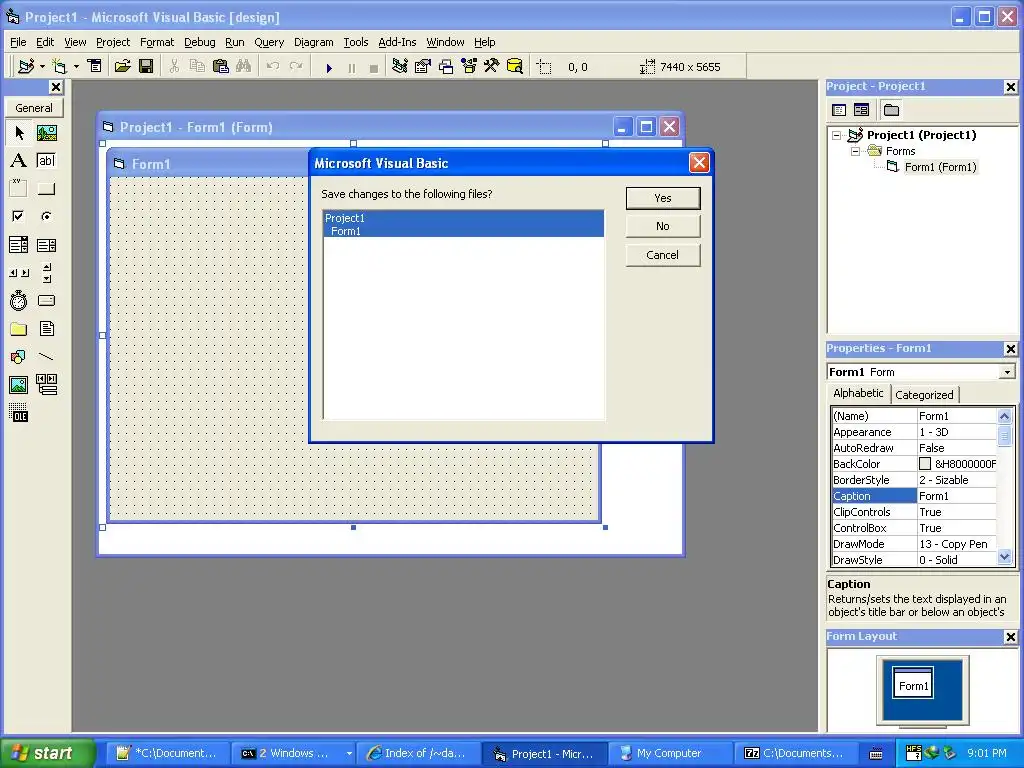
Task: Open the File menu
Action: [18, 42]
